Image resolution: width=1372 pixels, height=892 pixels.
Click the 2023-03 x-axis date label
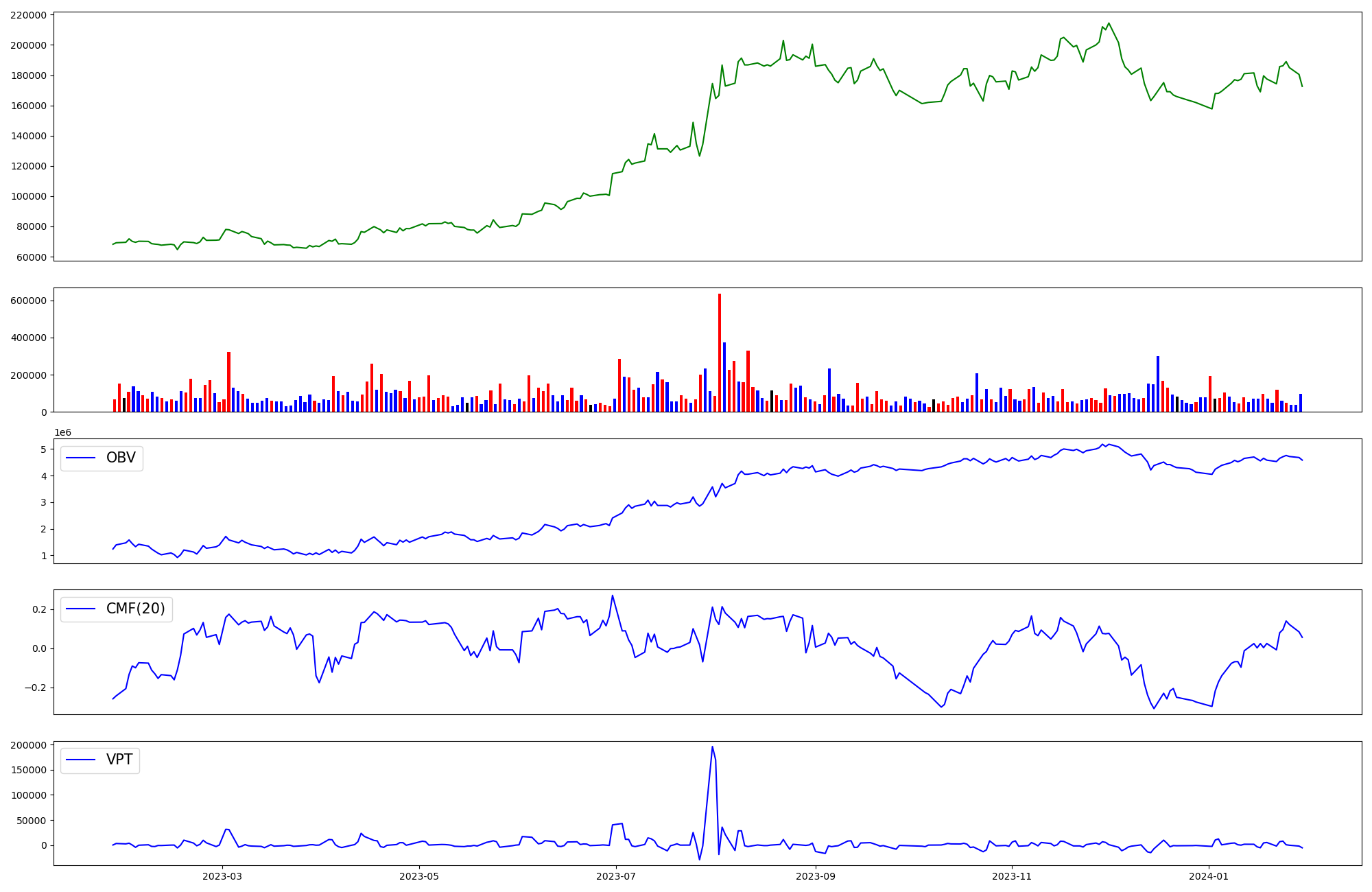click(x=222, y=876)
